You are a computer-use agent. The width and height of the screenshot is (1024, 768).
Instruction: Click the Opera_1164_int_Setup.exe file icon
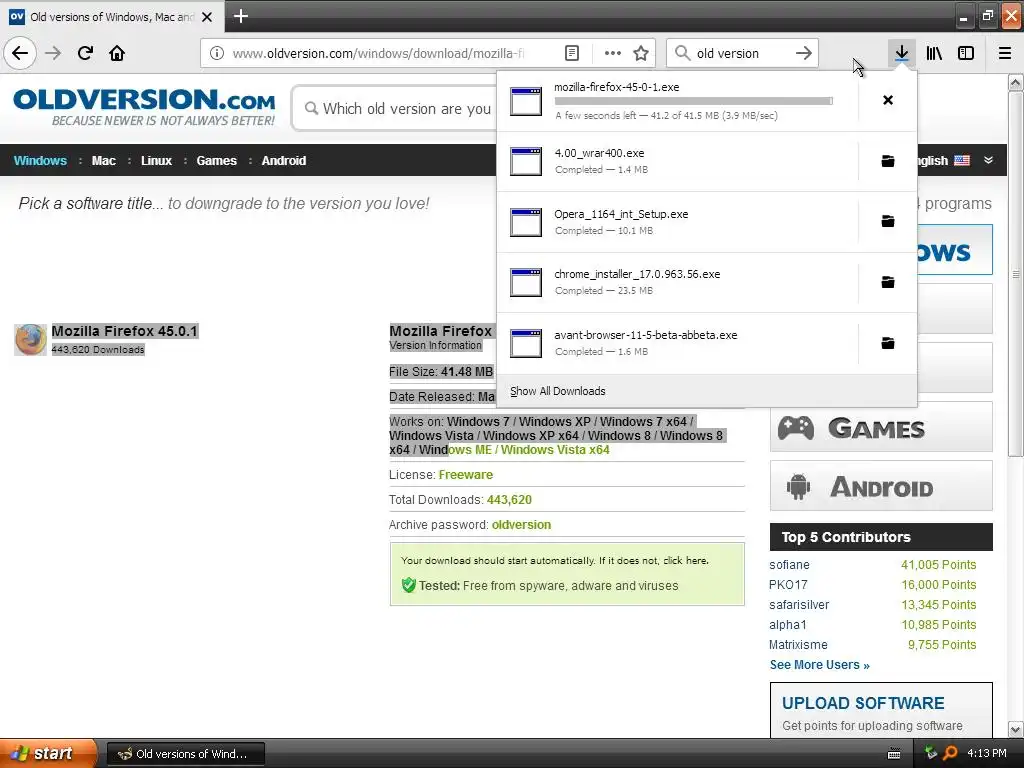coord(526,222)
